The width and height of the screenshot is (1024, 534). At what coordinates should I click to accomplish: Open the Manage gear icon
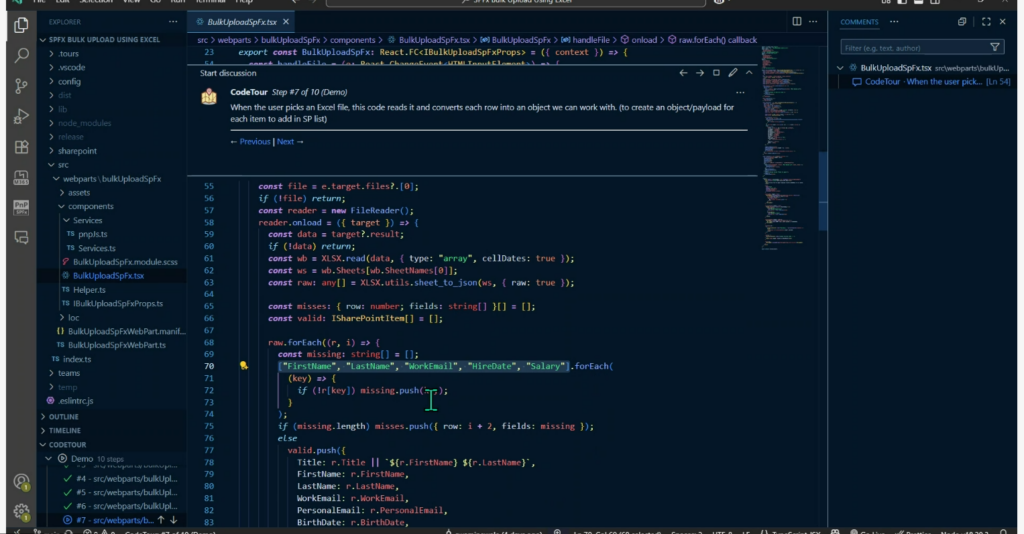pos(22,511)
